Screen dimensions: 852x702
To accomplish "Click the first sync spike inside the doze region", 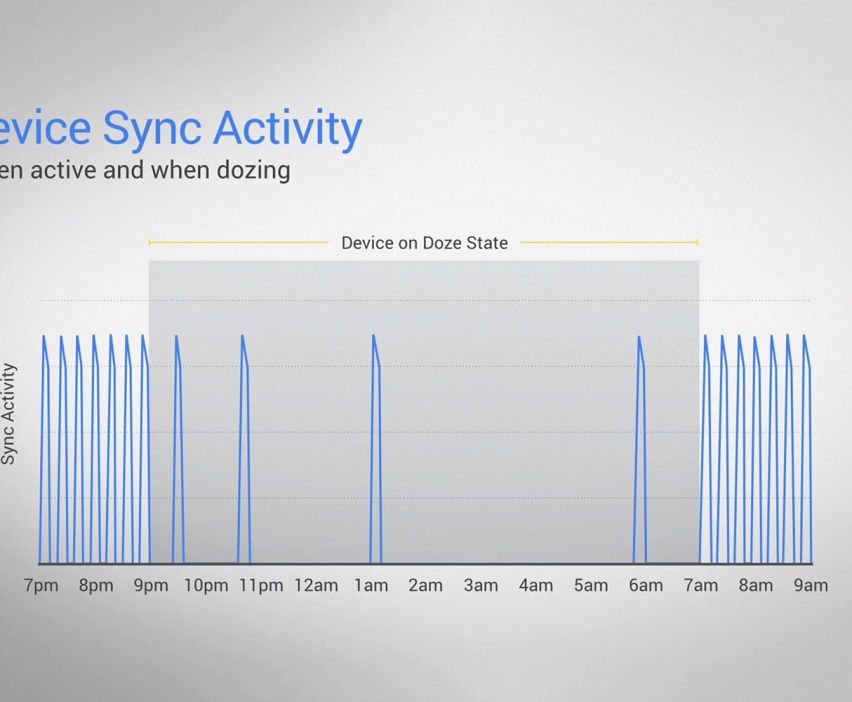I will click(178, 450).
